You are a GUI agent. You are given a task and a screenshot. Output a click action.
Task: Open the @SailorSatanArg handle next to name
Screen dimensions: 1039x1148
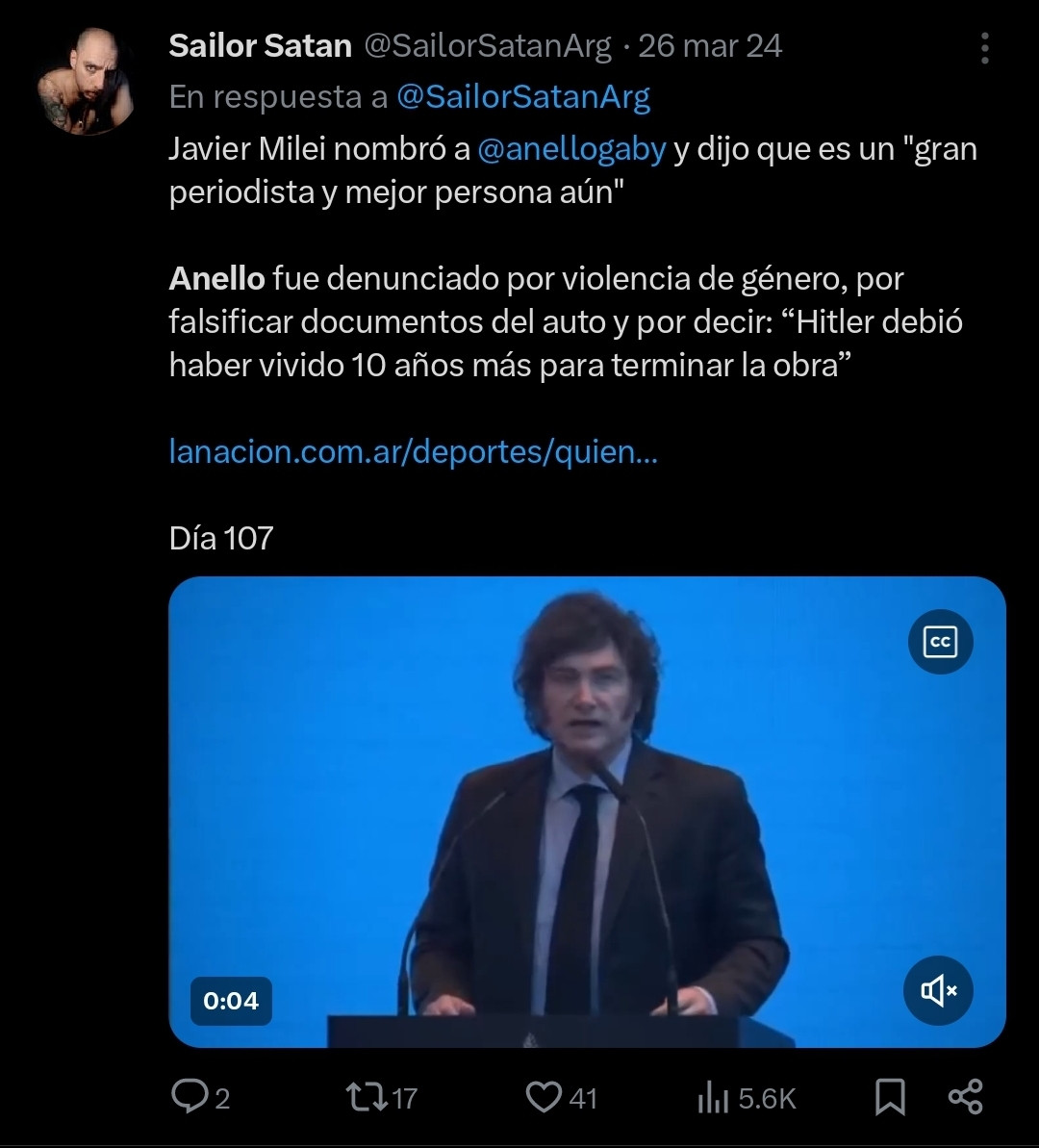coord(487,46)
